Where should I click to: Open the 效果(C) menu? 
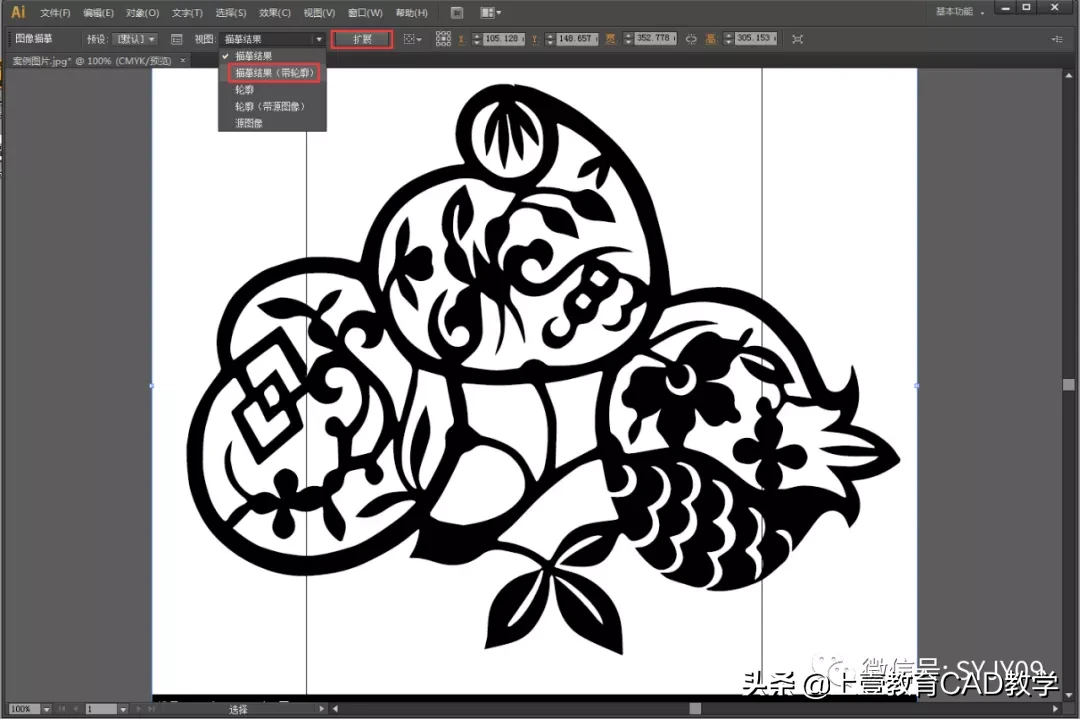(275, 13)
